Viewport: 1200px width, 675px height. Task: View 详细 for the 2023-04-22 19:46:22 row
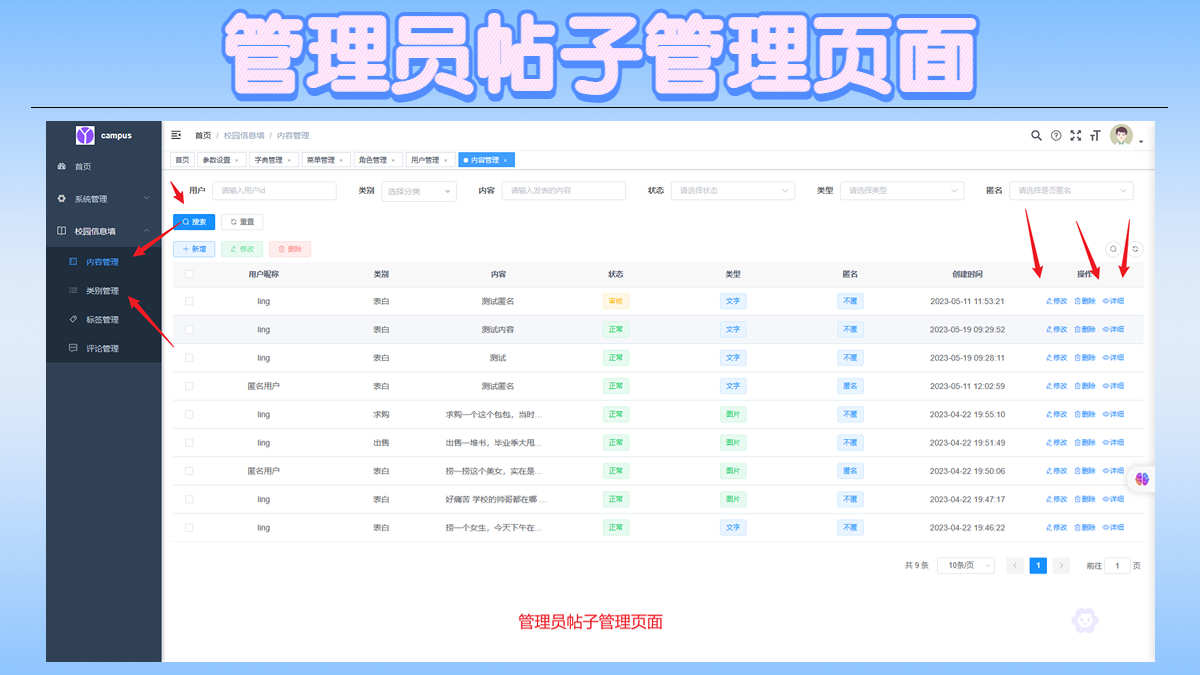pos(1113,527)
